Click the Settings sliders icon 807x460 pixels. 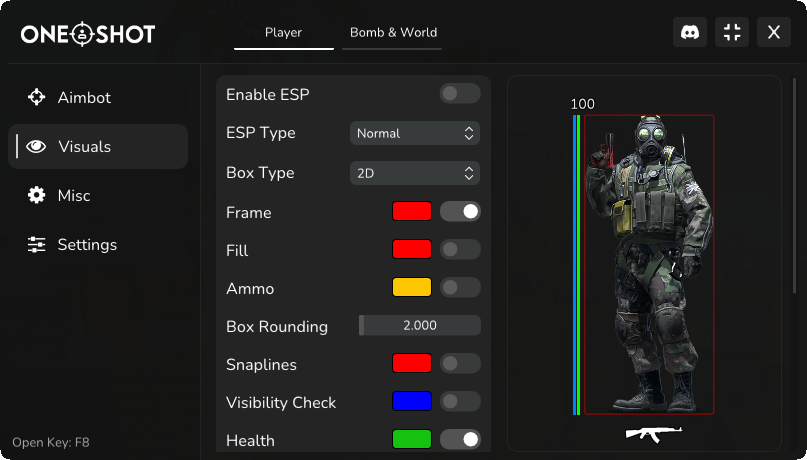(37, 244)
